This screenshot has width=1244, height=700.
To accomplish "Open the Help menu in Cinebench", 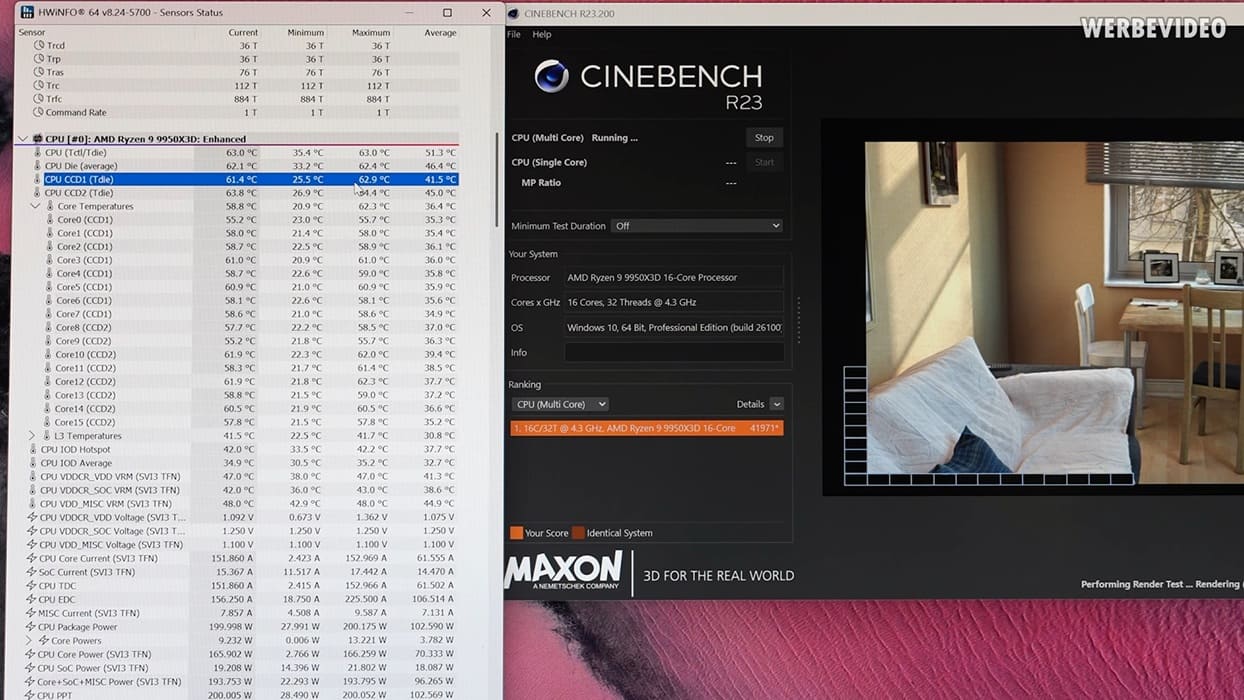I will (542, 34).
